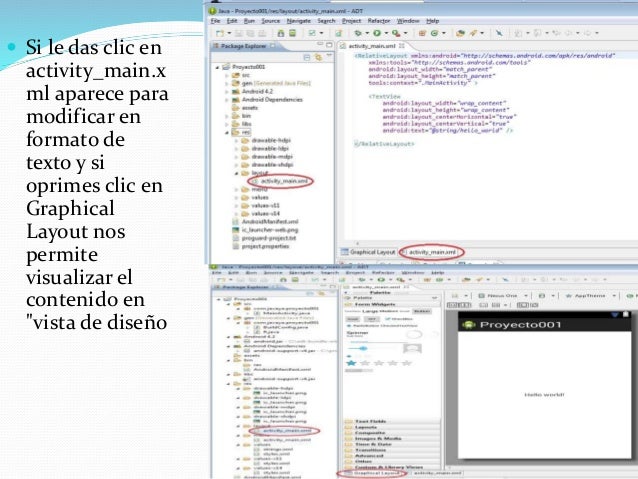Open Navigate menu in XML editor window
The height and width of the screenshot is (479, 638).
(x=299, y=21)
